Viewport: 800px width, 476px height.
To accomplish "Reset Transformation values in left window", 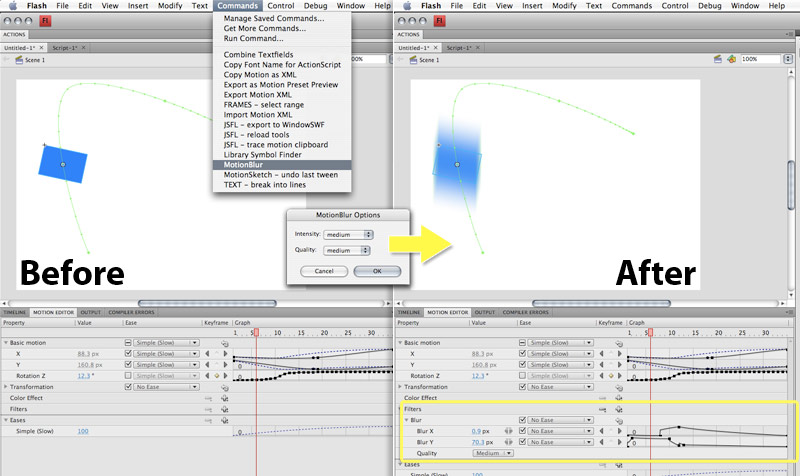I will (224, 388).
